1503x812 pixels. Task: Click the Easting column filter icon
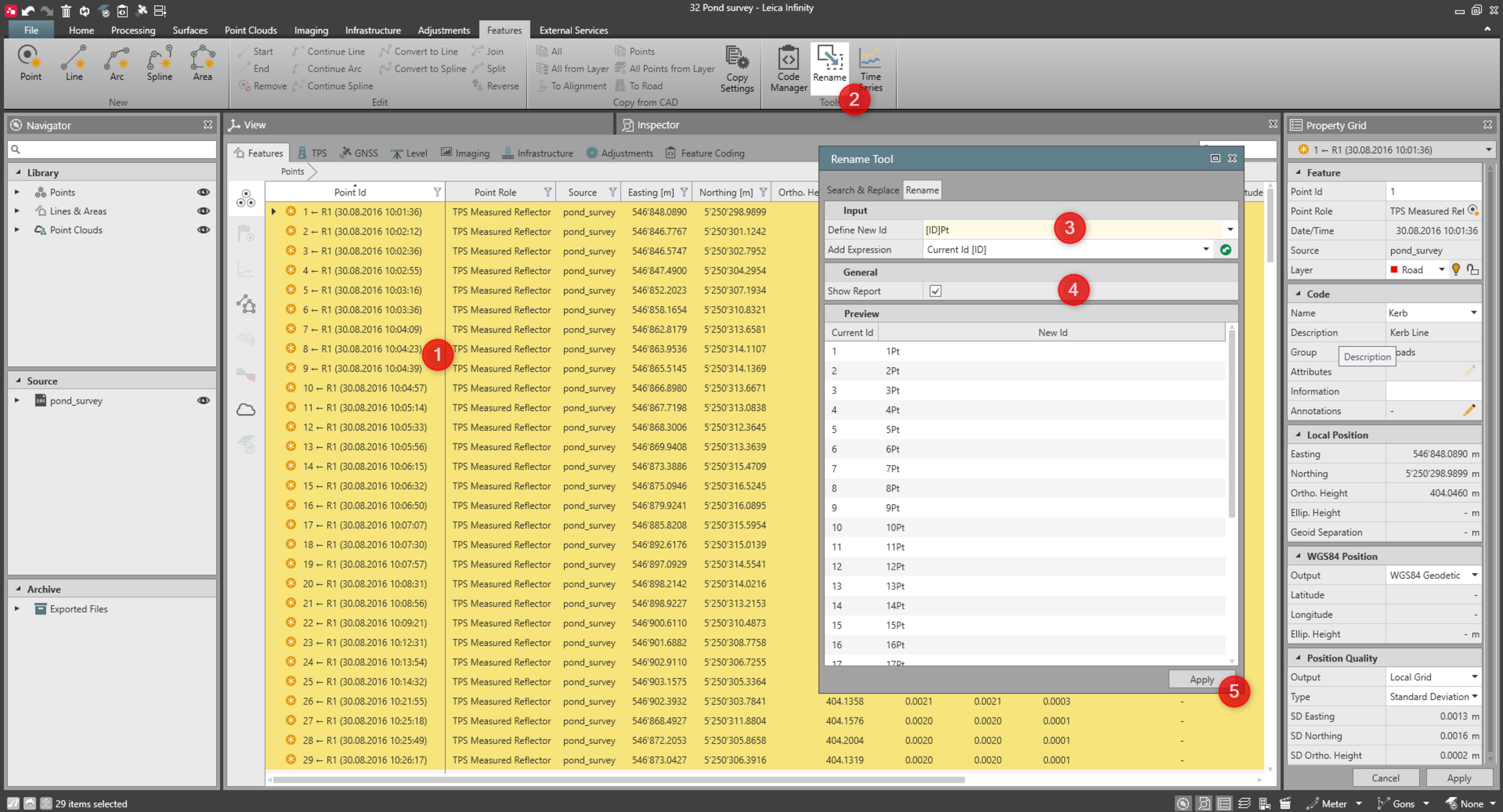(684, 192)
